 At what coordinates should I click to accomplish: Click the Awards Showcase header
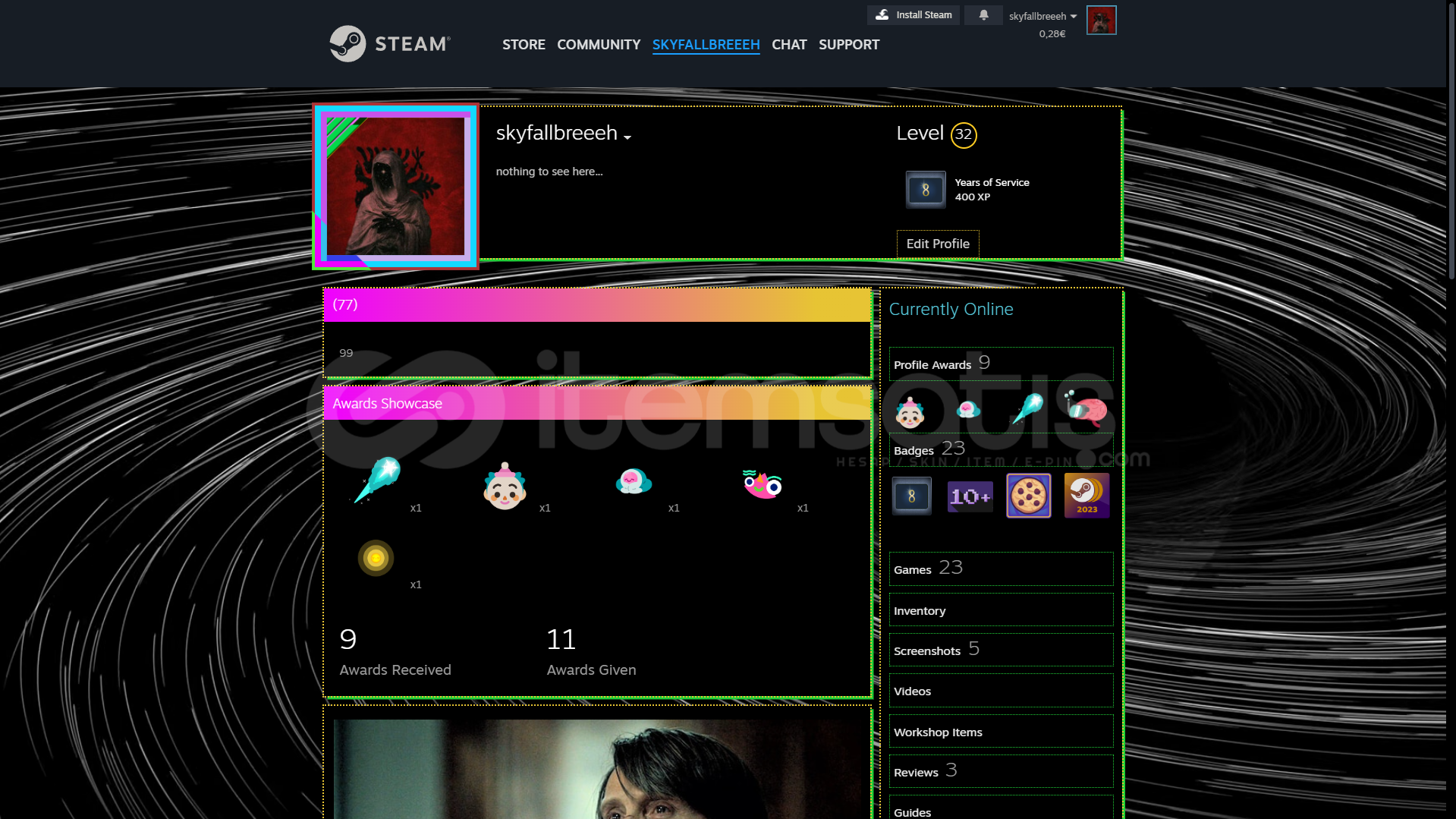coord(597,404)
